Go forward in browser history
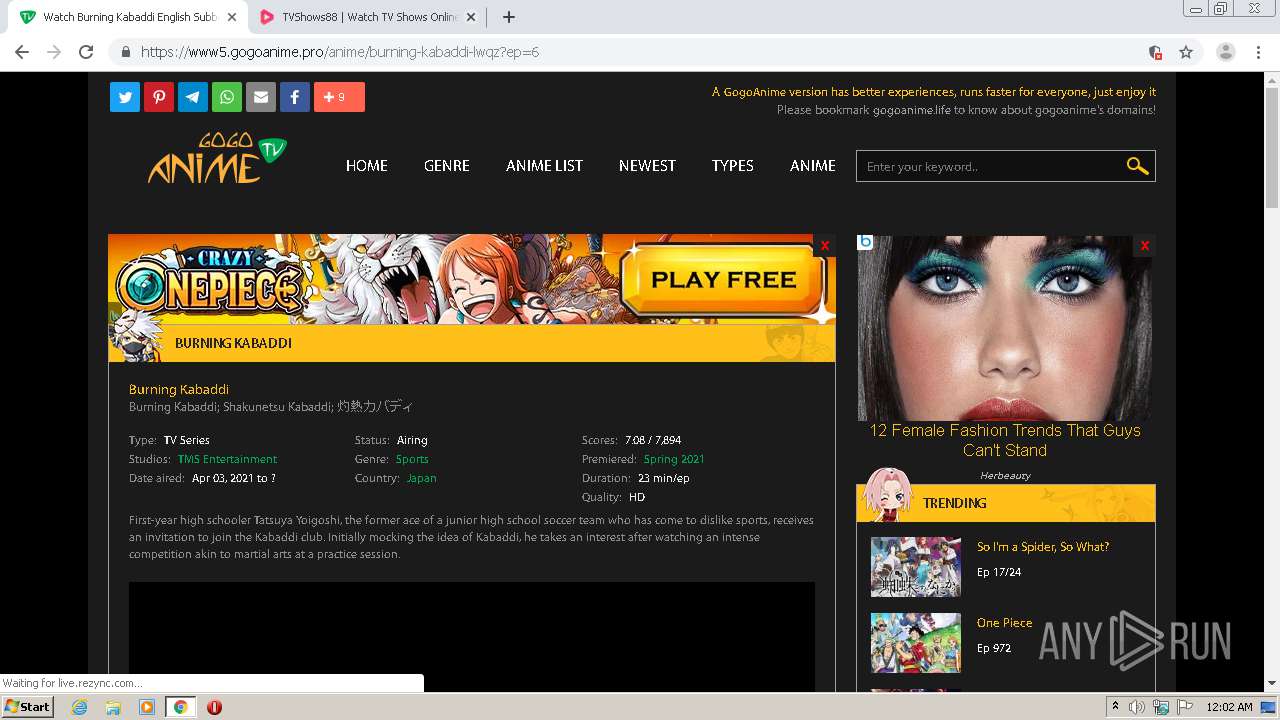The width and height of the screenshot is (1280, 720). tap(54, 52)
